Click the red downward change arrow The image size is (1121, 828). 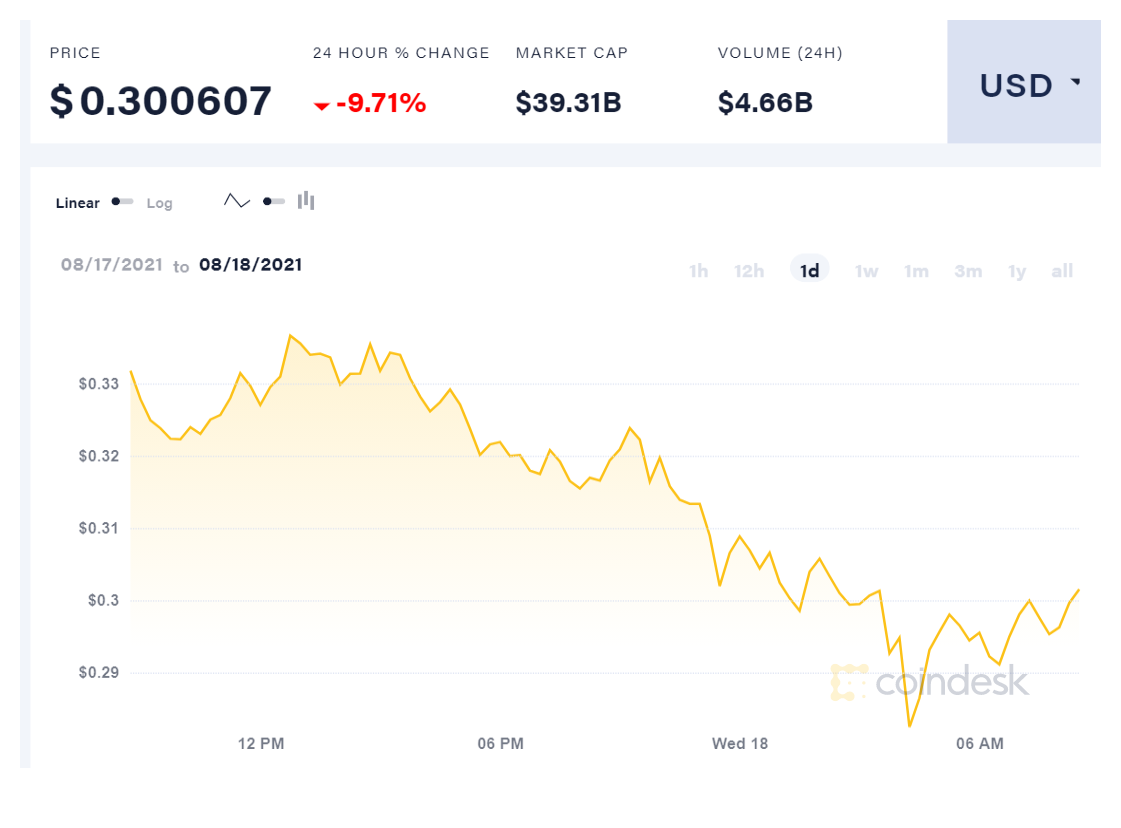click(322, 105)
